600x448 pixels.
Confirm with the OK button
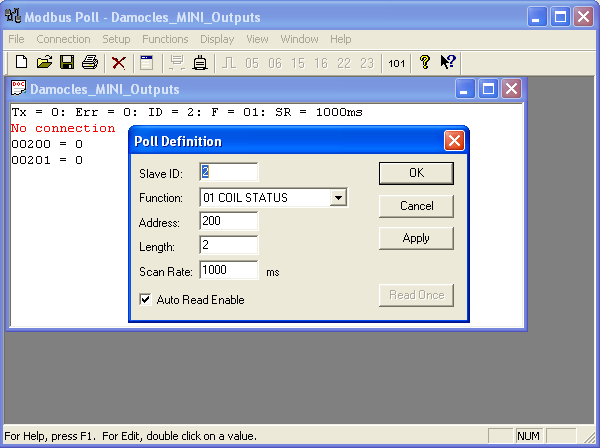416,173
